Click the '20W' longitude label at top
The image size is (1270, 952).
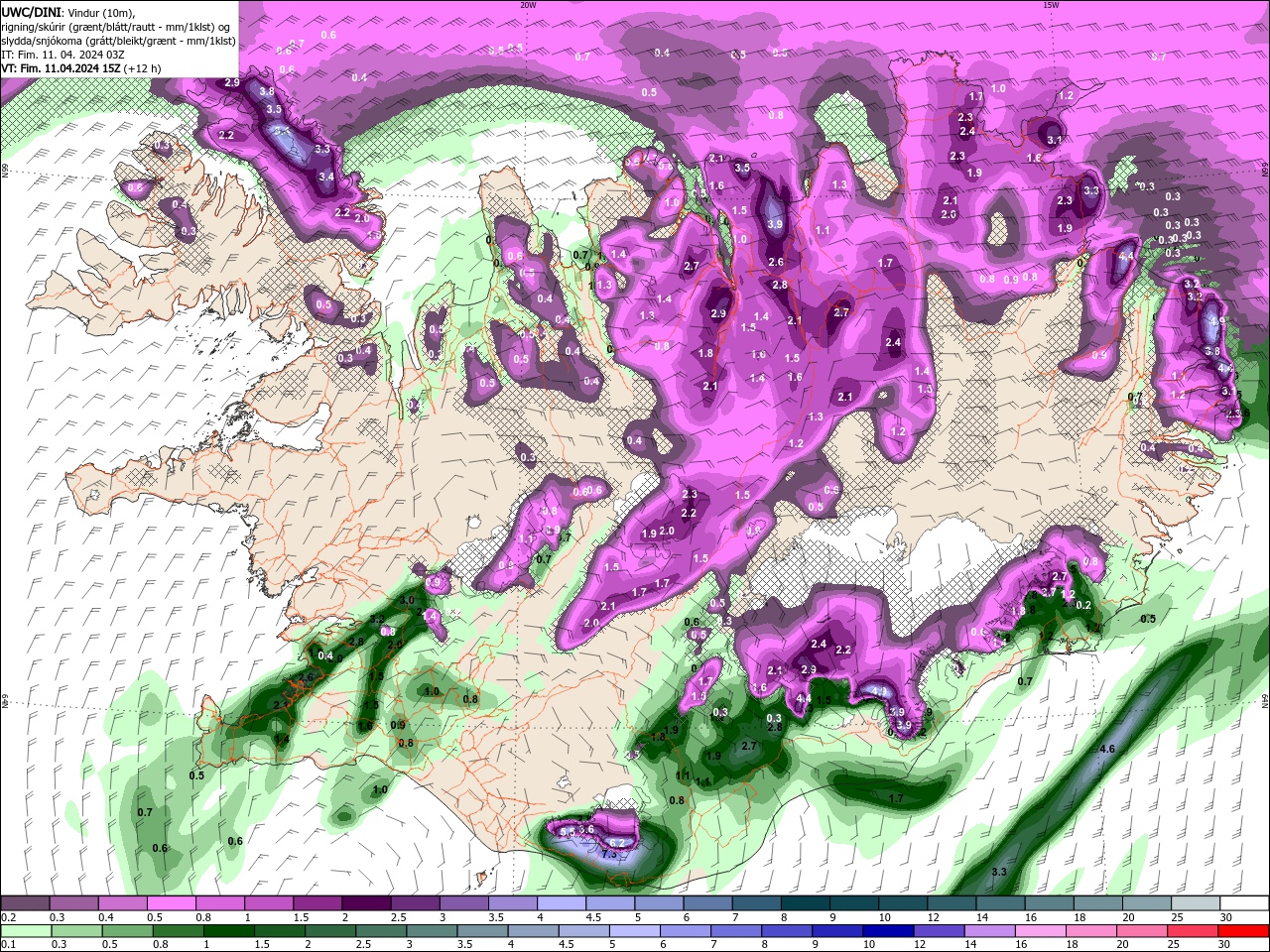(x=528, y=4)
